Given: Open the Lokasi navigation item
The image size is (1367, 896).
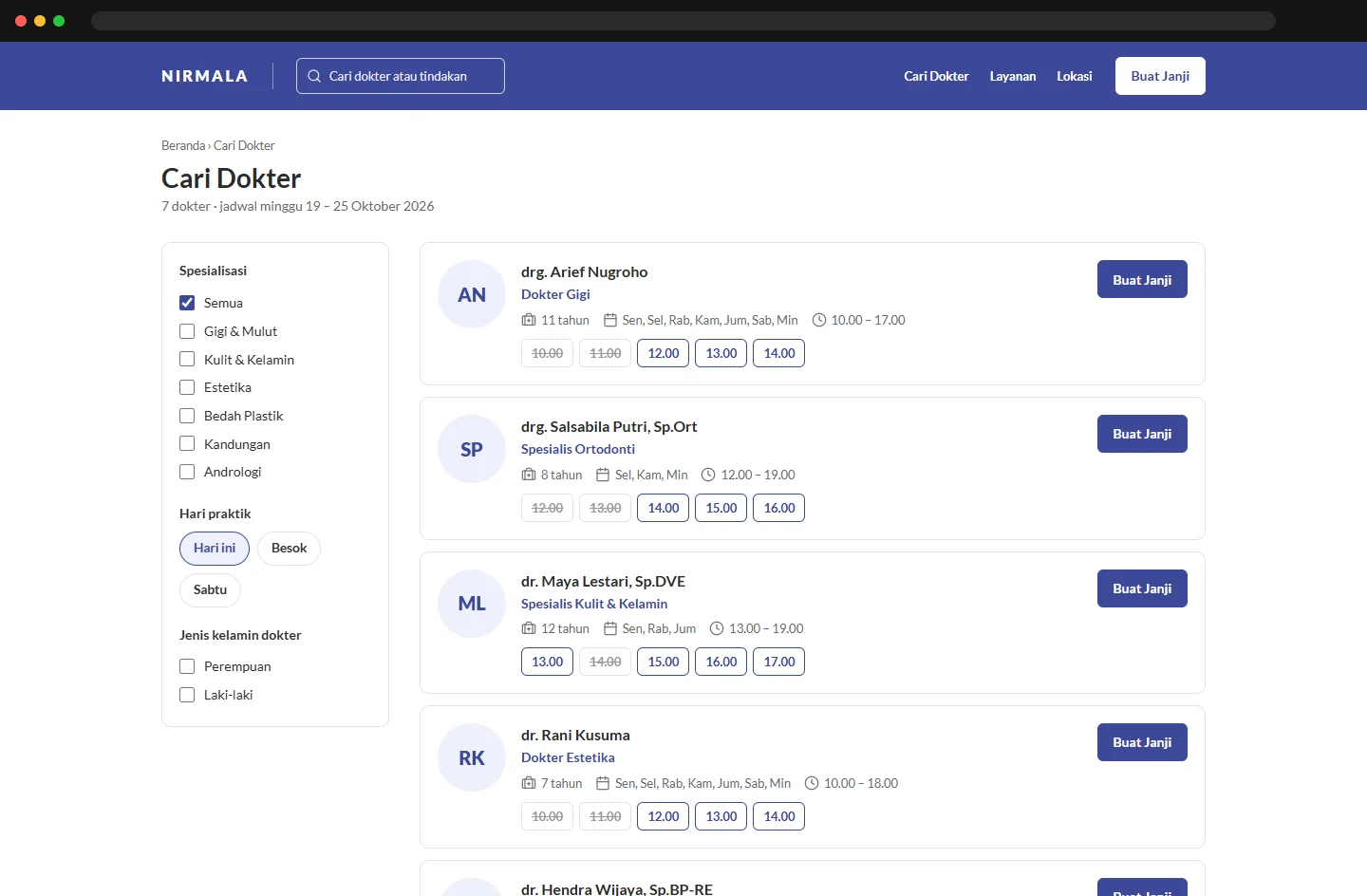Looking at the screenshot, I should (x=1075, y=76).
